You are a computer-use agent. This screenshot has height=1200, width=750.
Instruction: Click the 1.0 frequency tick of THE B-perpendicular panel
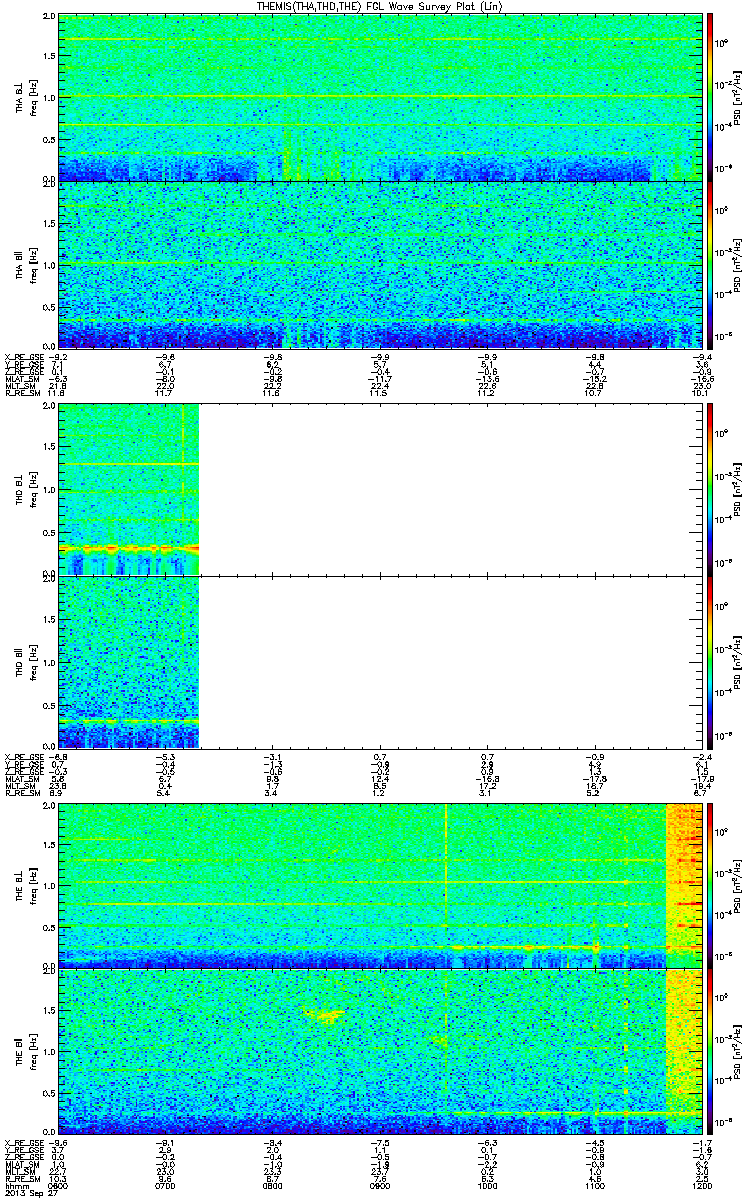point(50,886)
